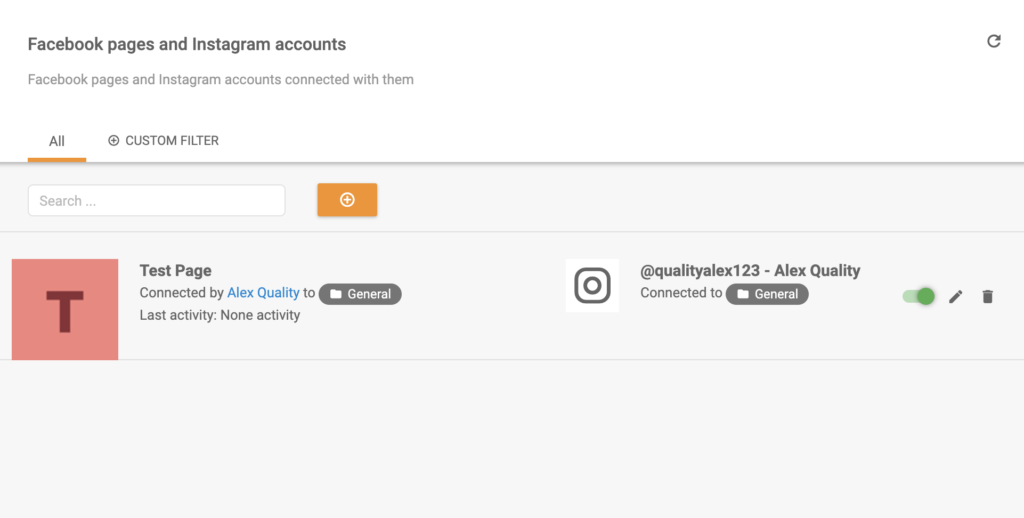
Task: Click the @qualityalex123 - Alex Quality account name
Action: pyautogui.click(x=750, y=270)
